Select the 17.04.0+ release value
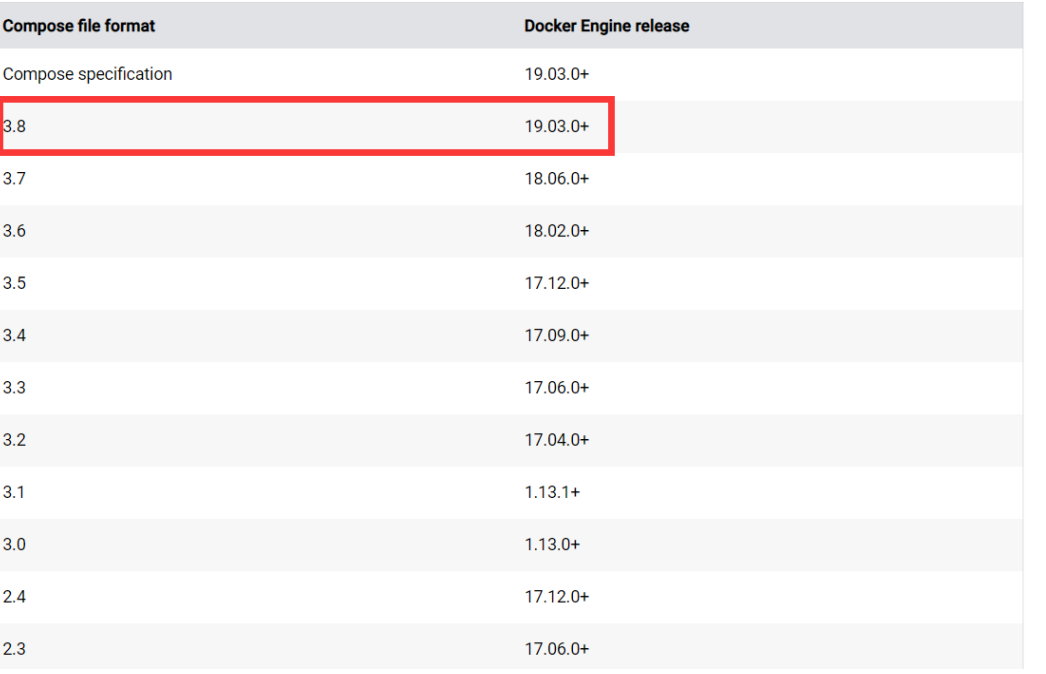This screenshot has width=1046, height=674. click(x=557, y=440)
